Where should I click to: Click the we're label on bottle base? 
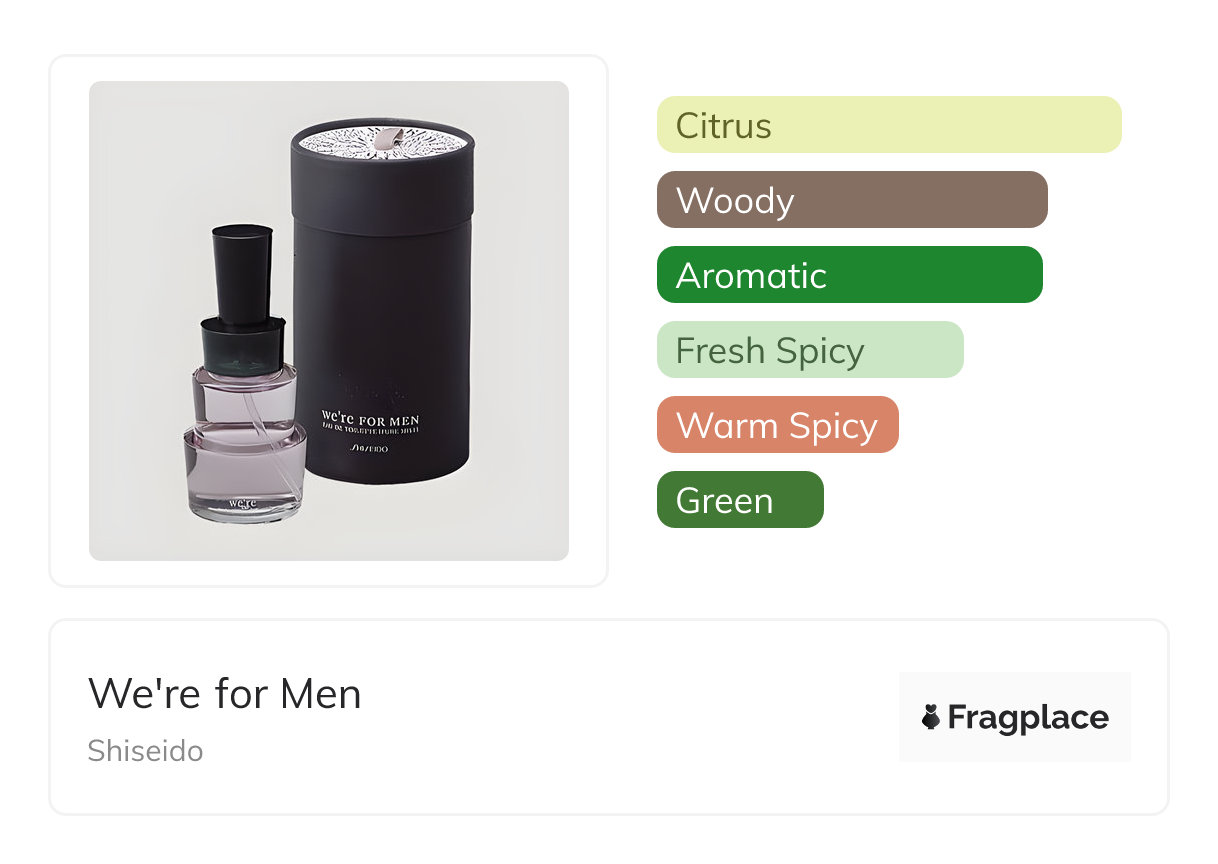pos(243,502)
